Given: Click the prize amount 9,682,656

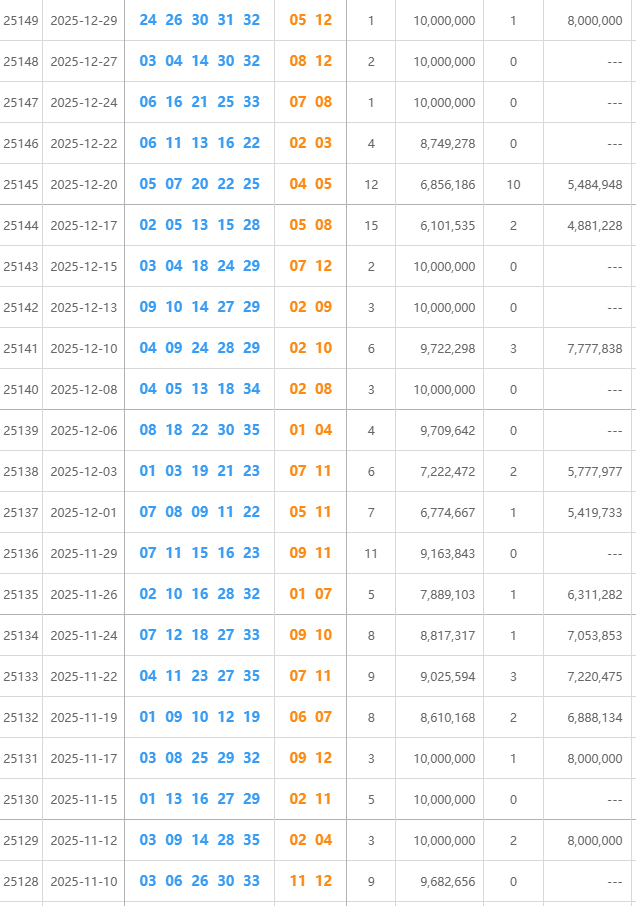Looking at the screenshot, I should point(442,881).
